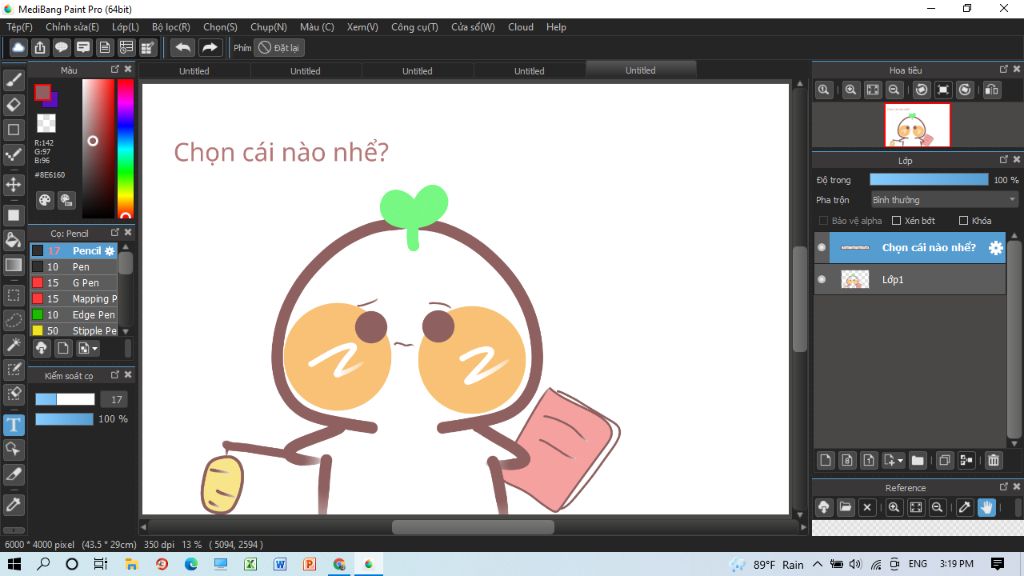
Task: Select the G Pen brush
Action: (x=74, y=283)
